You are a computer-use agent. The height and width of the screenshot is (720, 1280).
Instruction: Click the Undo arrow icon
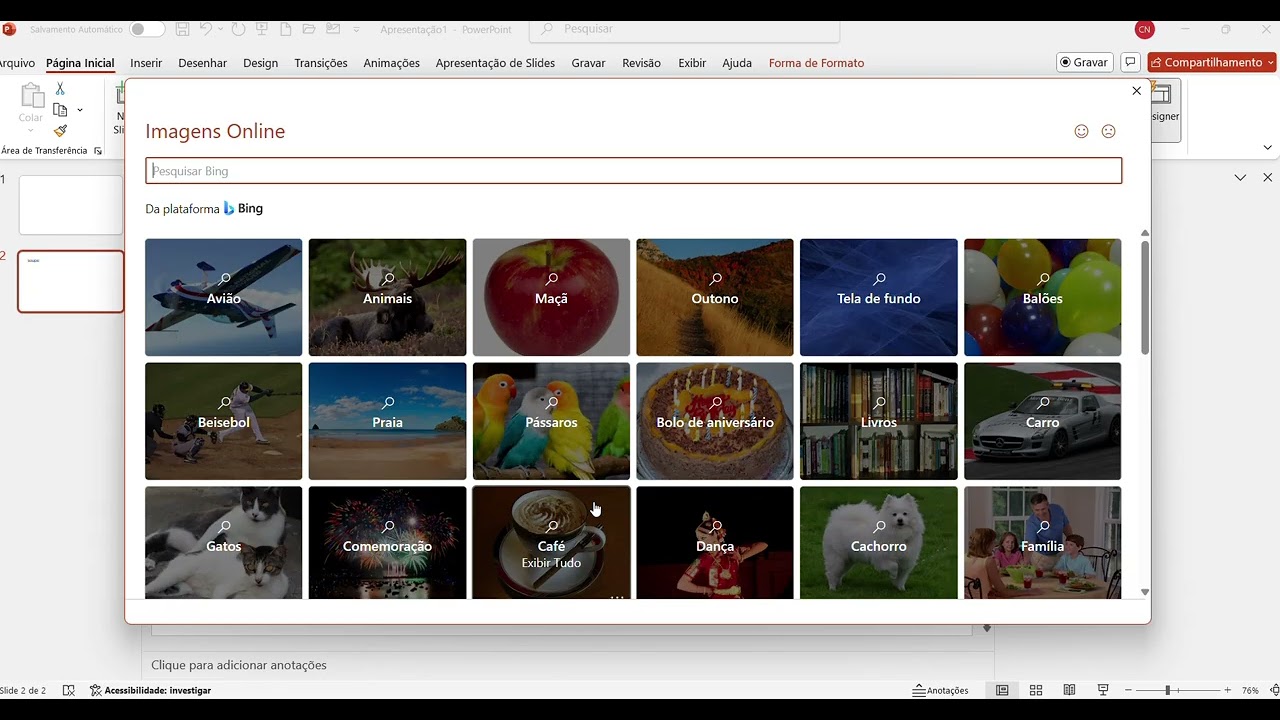coord(206,29)
